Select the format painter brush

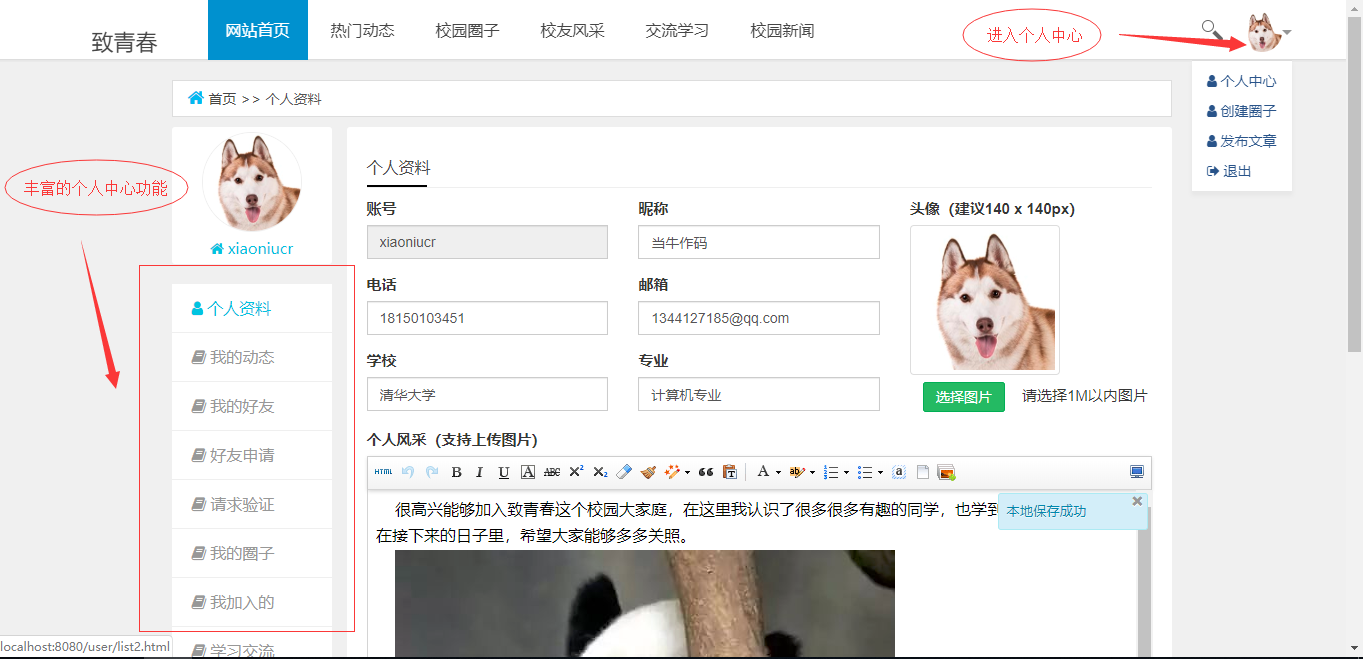648,472
